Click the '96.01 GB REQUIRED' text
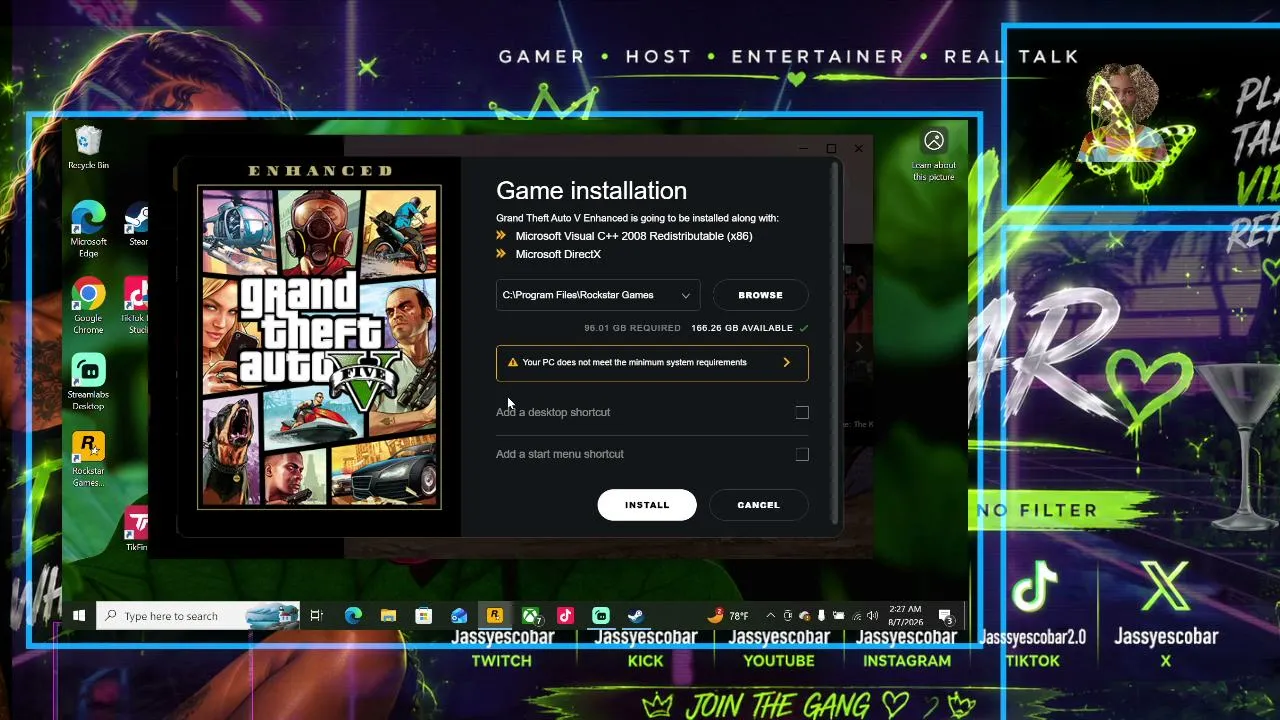Viewport: 1280px width, 720px height. click(x=632, y=328)
